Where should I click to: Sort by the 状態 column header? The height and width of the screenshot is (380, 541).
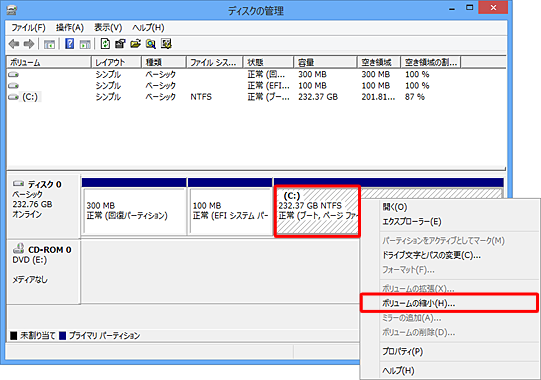(x=268, y=62)
